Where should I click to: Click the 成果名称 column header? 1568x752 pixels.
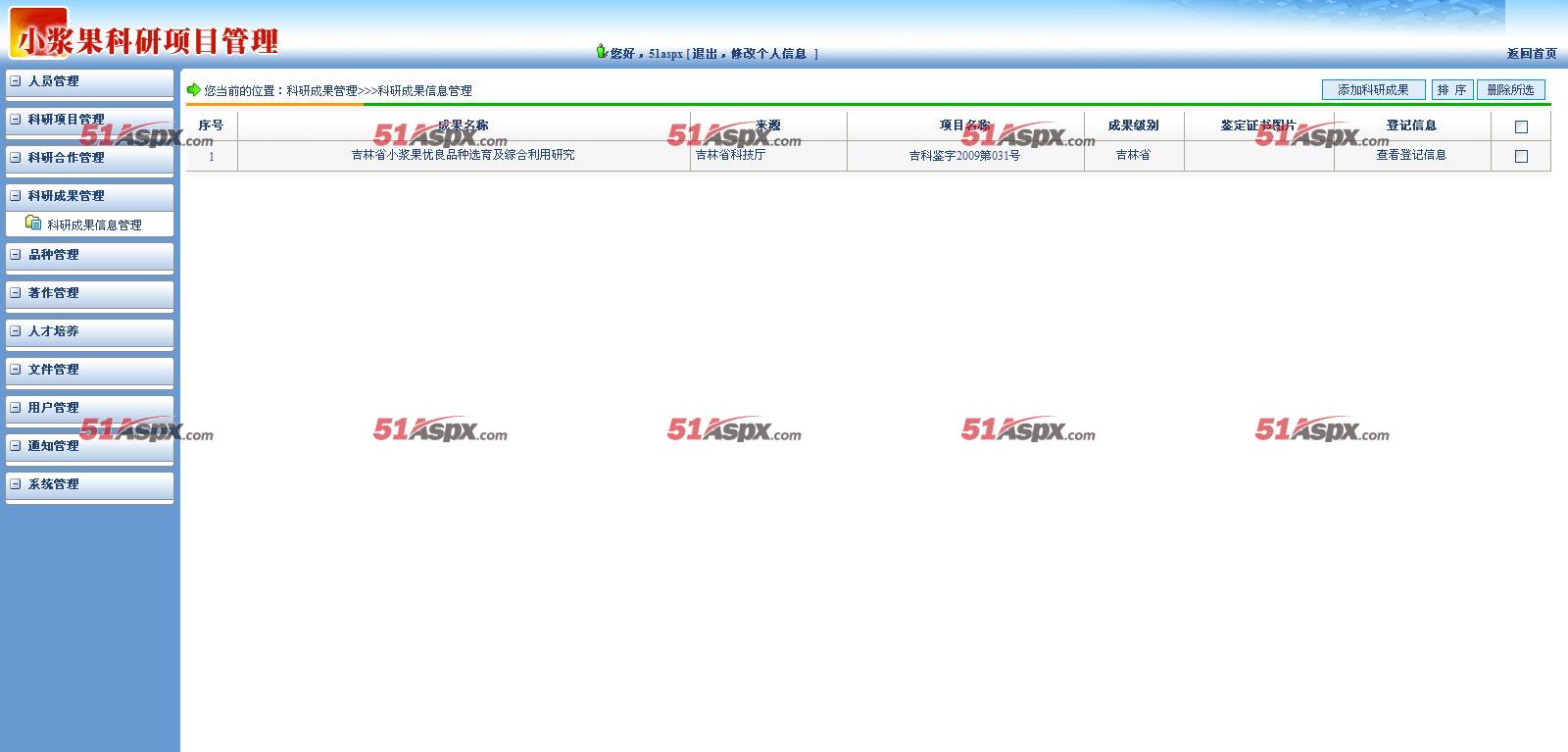click(464, 125)
